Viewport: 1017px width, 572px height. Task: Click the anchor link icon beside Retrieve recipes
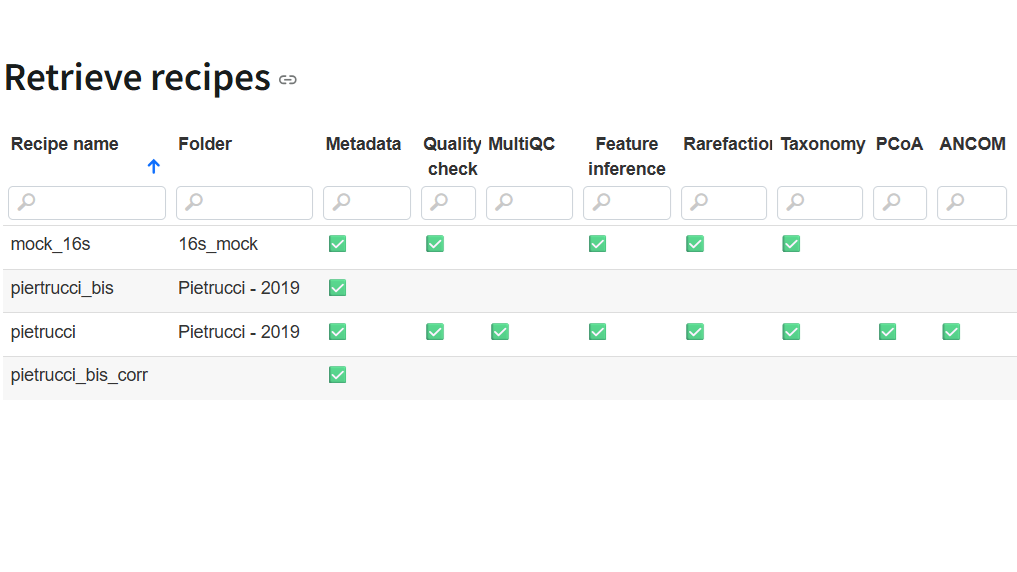pos(288,80)
